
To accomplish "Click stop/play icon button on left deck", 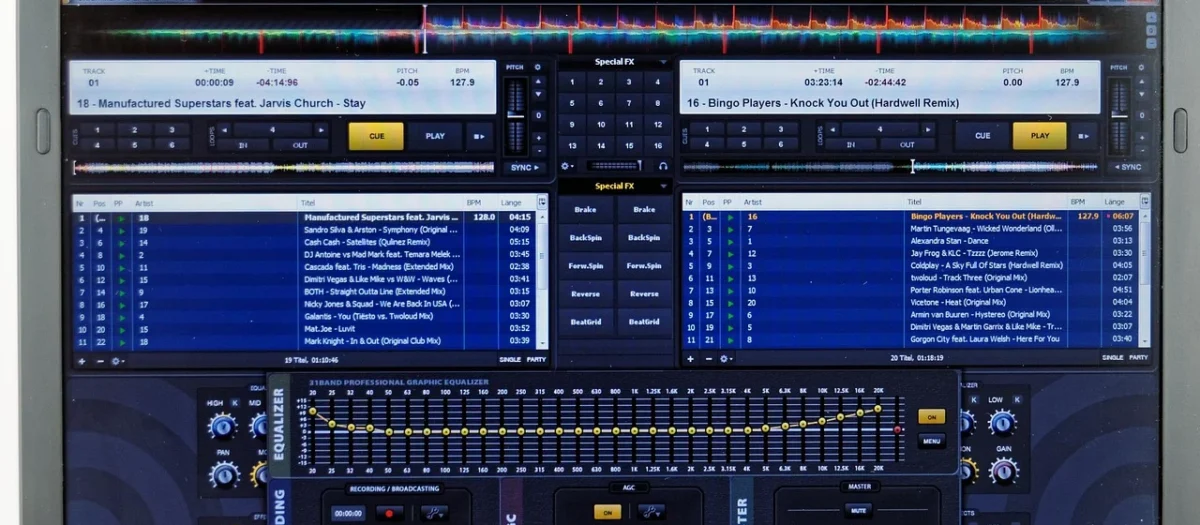I will 478,136.
